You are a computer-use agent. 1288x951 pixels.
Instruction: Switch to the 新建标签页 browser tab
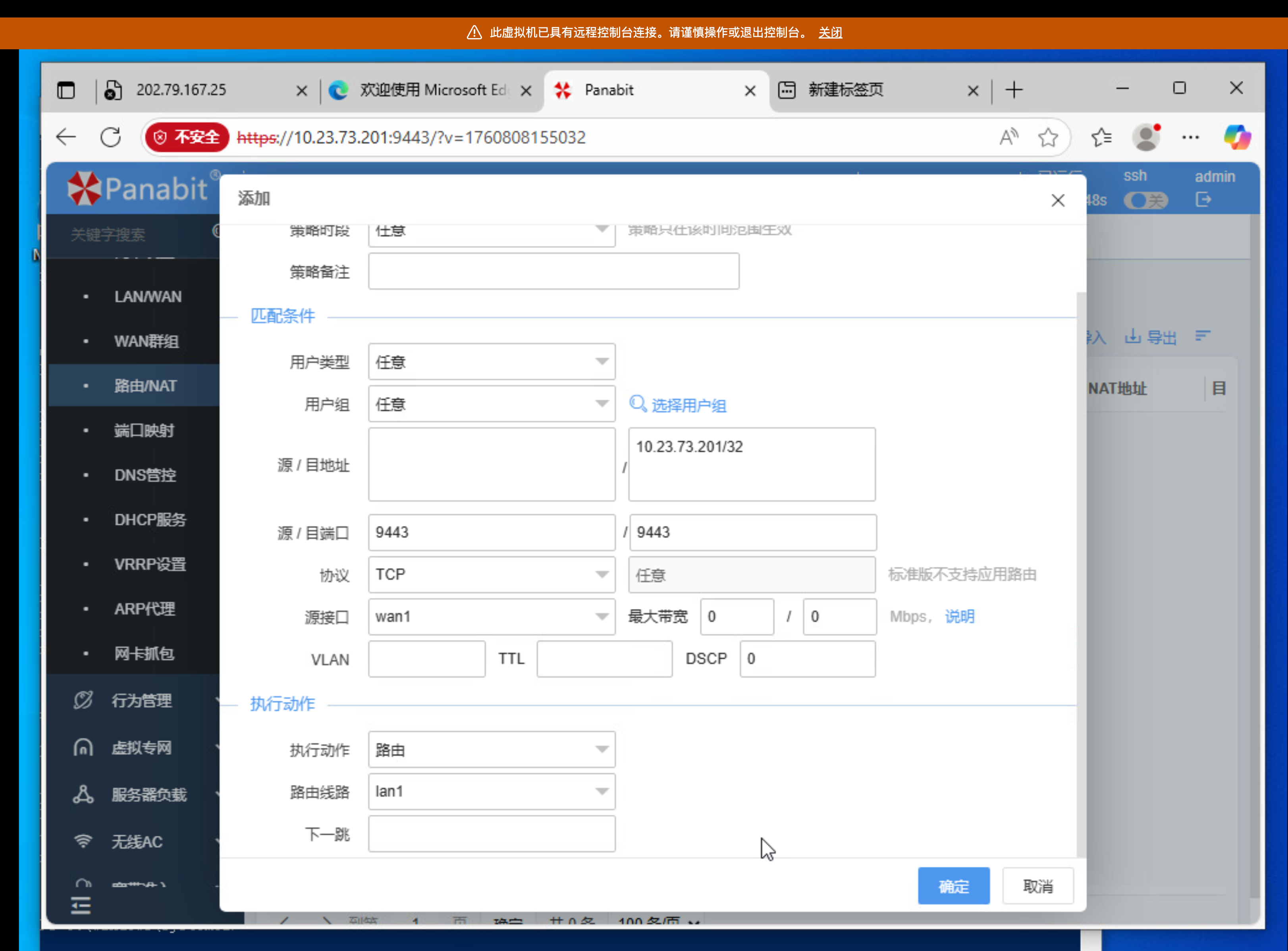846,90
